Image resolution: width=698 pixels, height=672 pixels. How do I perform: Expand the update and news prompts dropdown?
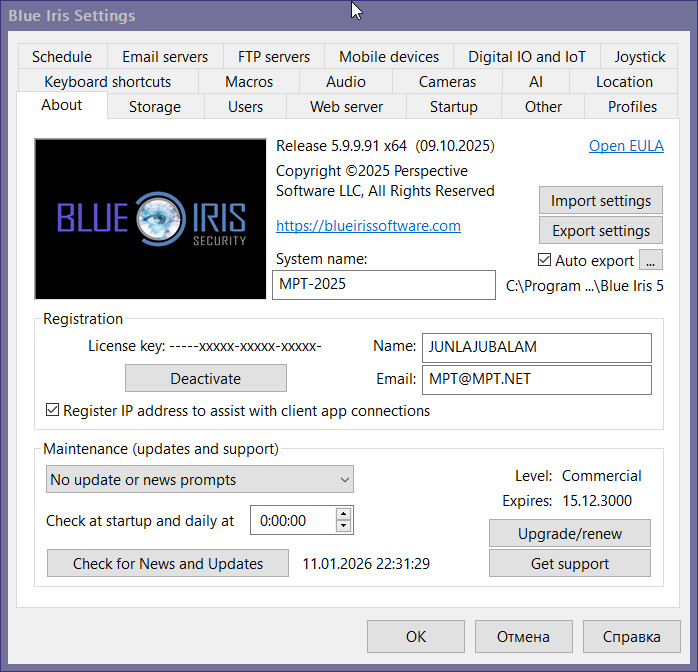pyautogui.click(x=200, y=480)
